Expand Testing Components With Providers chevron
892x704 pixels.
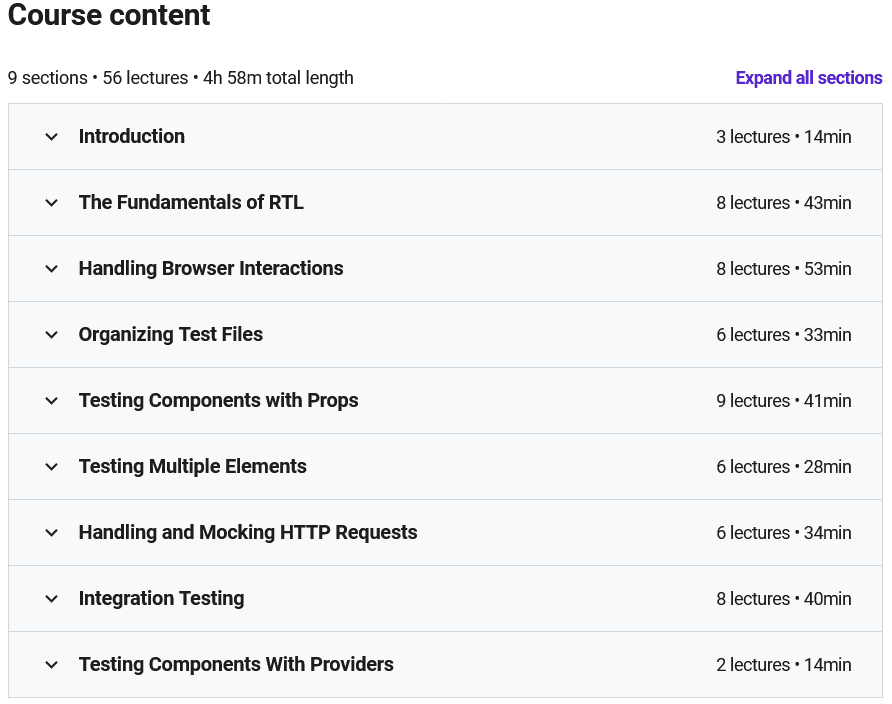pyautogui.click(x=51, y=665)
